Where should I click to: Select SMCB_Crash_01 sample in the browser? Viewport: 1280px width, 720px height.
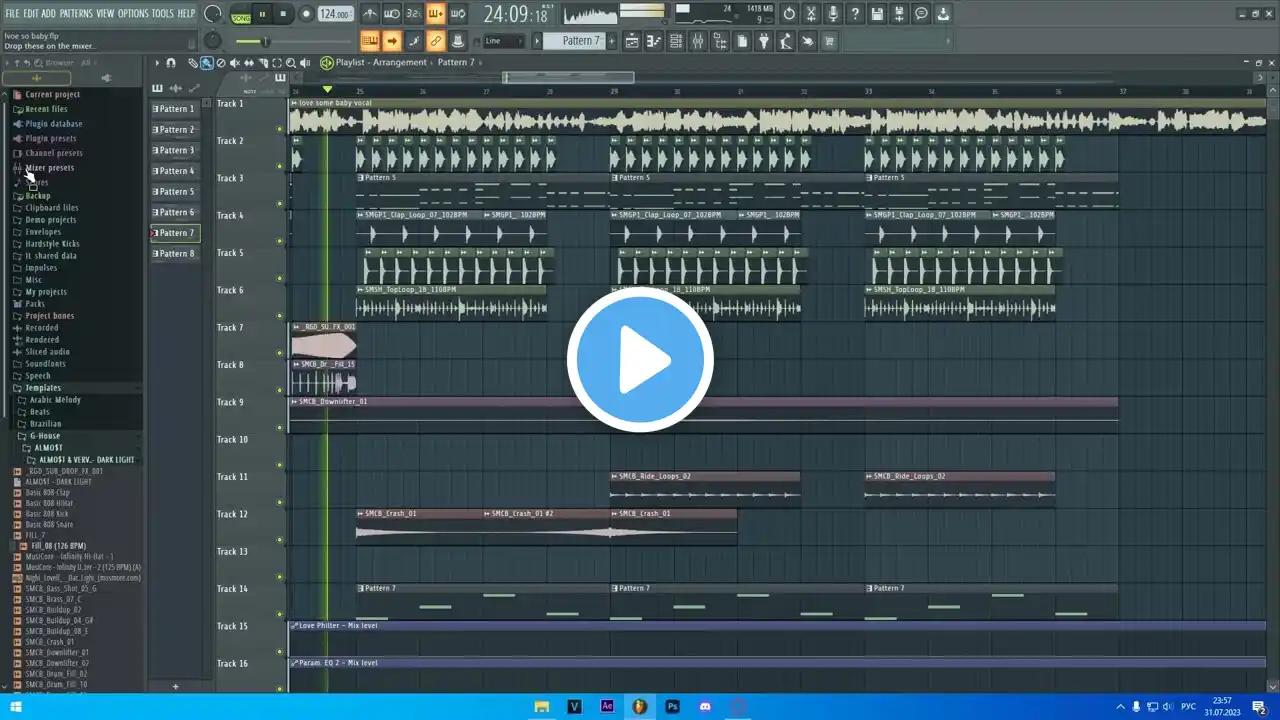50,642
